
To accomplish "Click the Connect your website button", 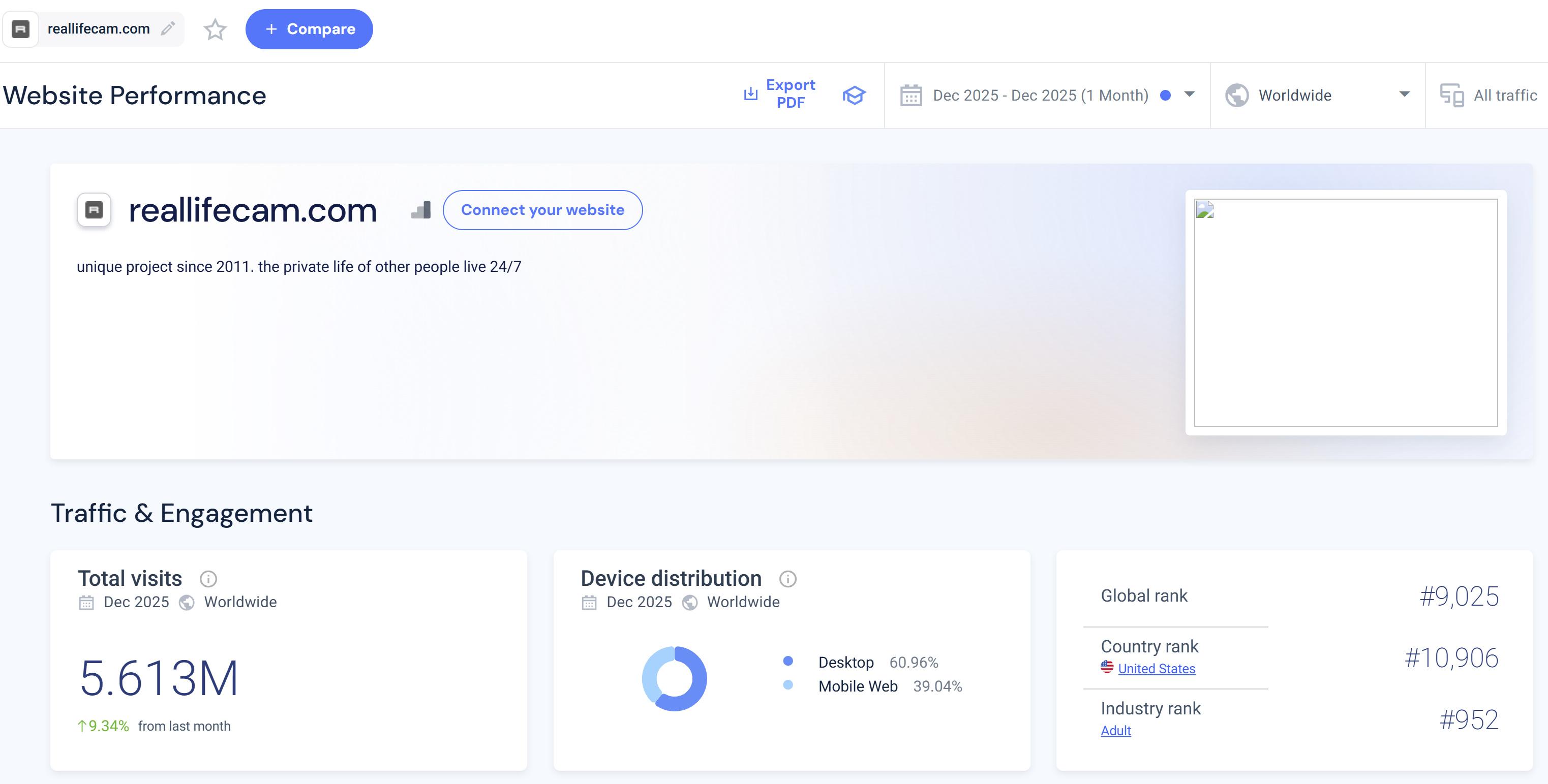I will (542, 210).
